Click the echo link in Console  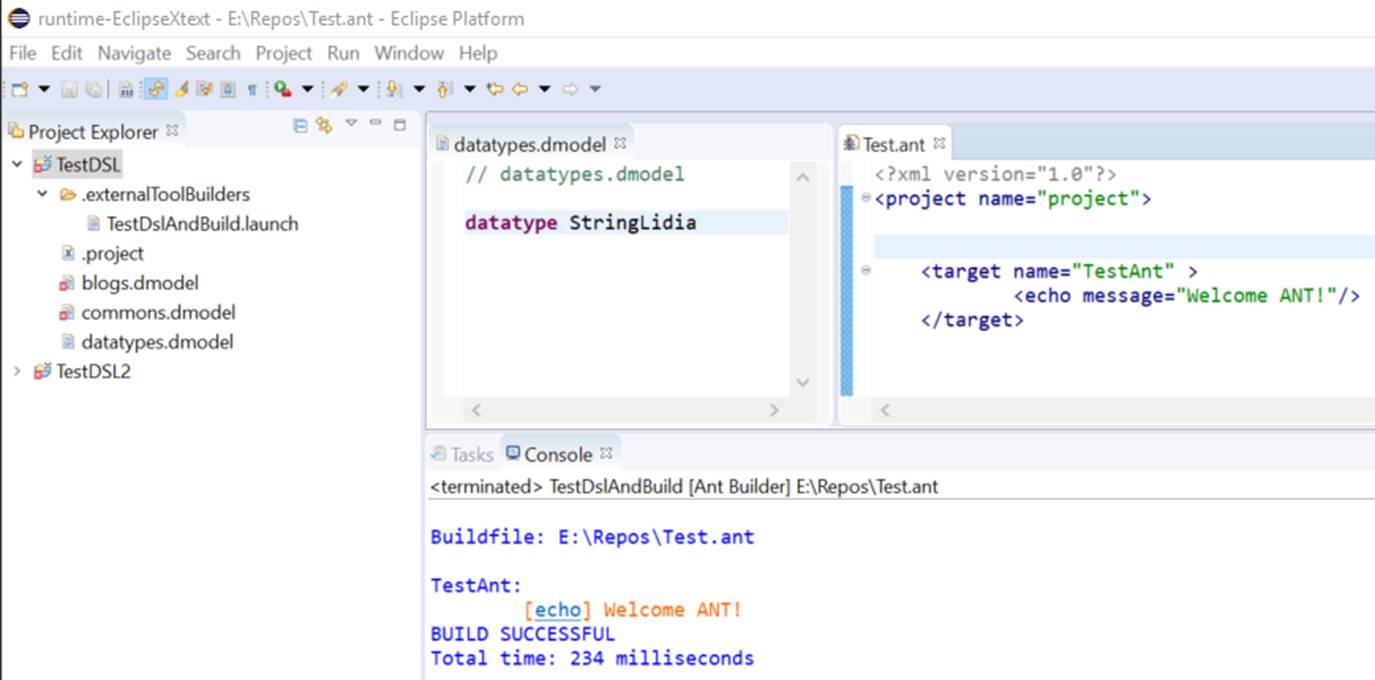click(x=557, y=610)
